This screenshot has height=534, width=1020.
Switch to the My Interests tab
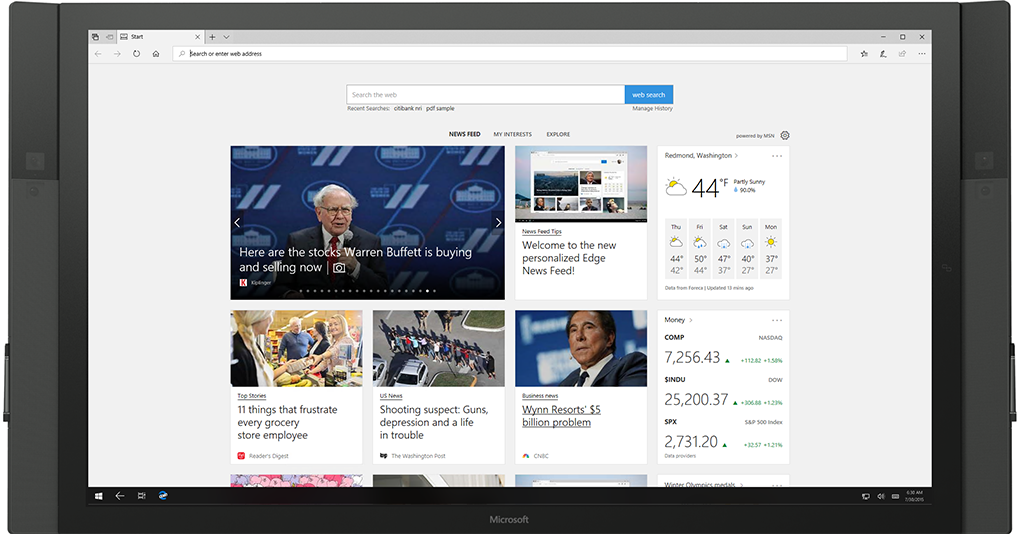[x=512, y=134]
